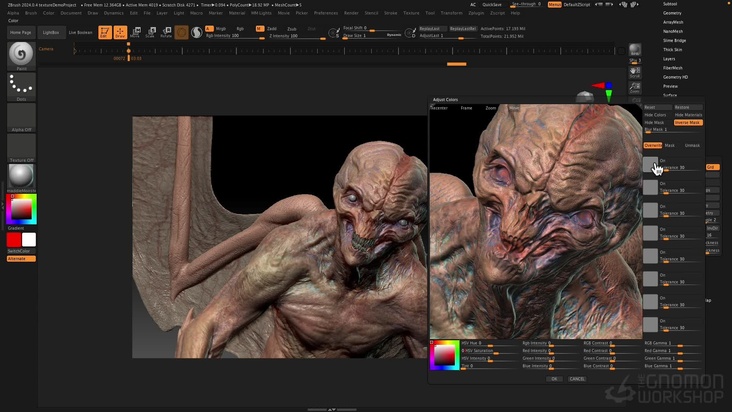Toggle the Menus button
The width and height of the screenshot is (732, 412).
555,4
